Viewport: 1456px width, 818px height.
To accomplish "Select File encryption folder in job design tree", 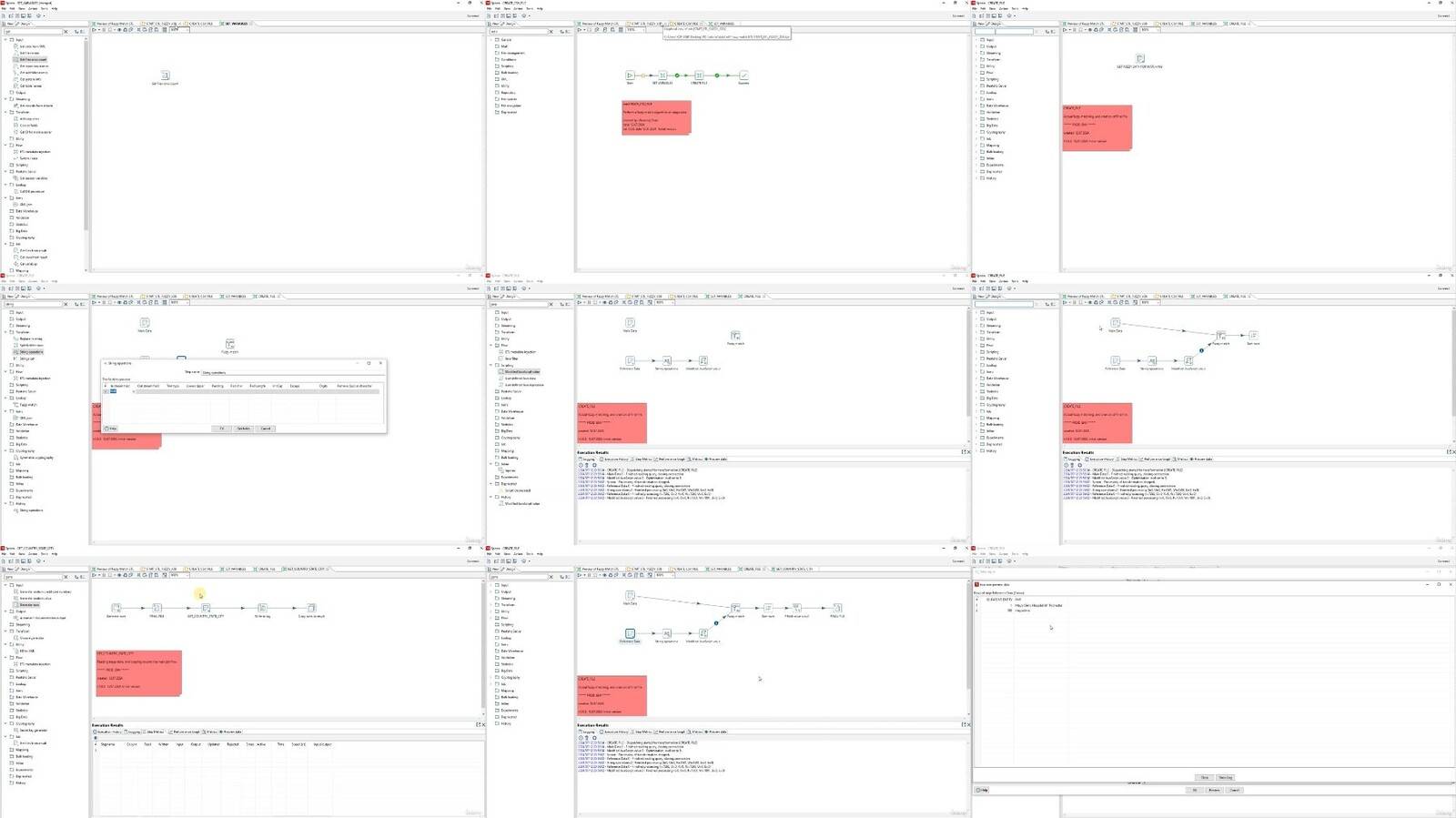I will (511, 106).
